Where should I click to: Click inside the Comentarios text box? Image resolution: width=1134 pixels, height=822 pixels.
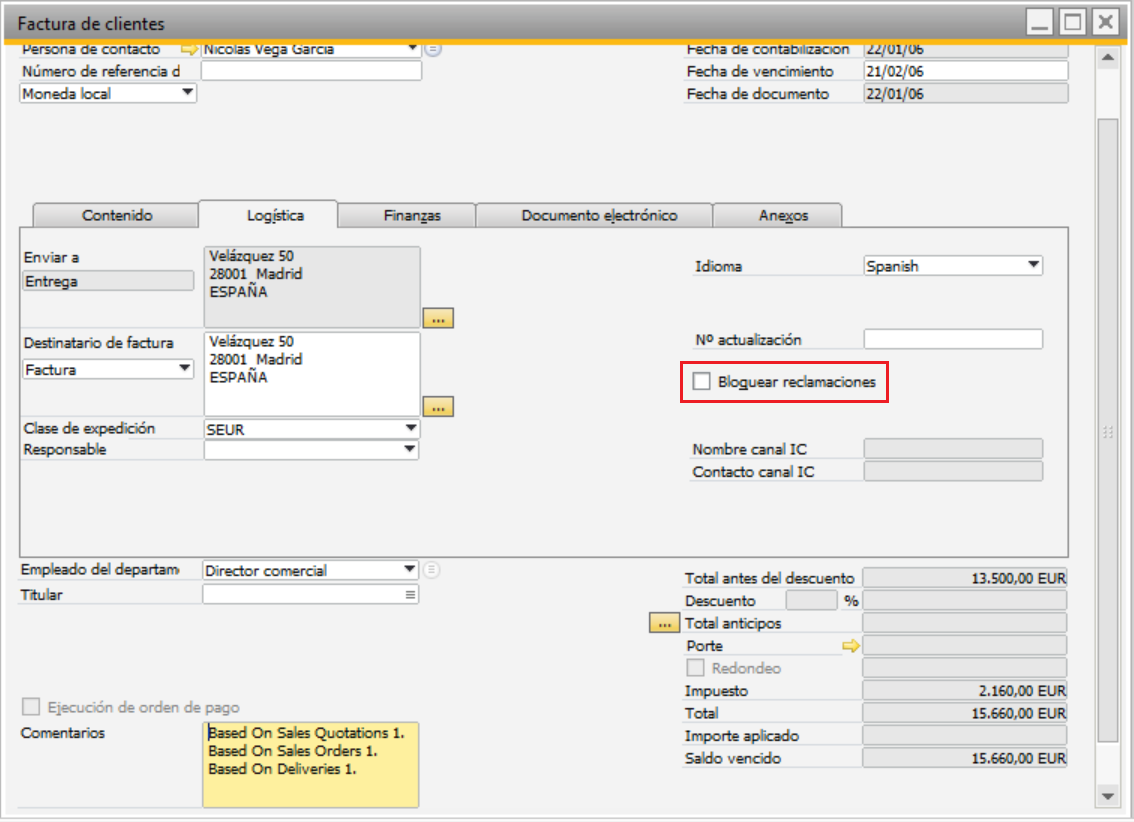click(310, 765)
